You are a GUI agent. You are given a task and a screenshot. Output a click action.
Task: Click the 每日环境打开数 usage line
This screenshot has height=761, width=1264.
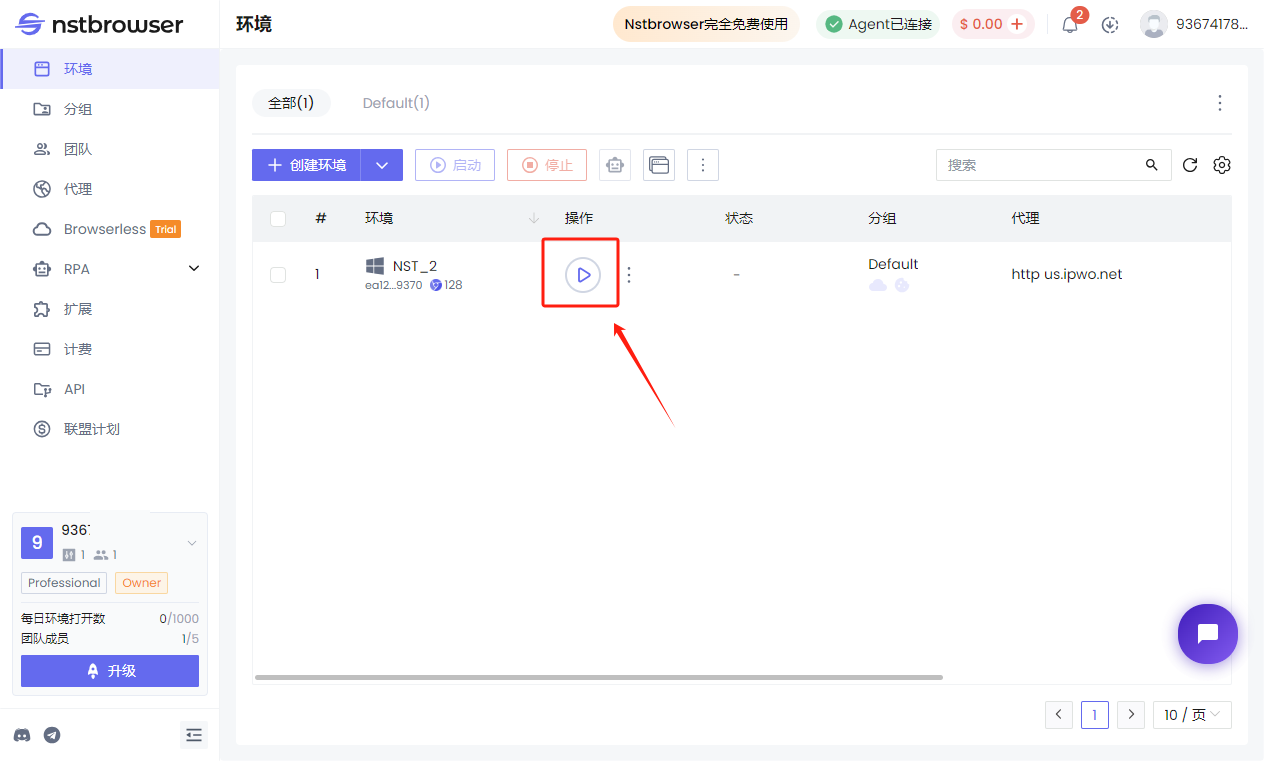click(110, 619)
